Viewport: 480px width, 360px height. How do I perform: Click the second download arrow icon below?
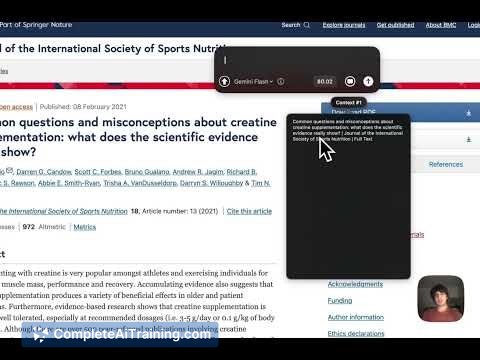pos(468,139)
